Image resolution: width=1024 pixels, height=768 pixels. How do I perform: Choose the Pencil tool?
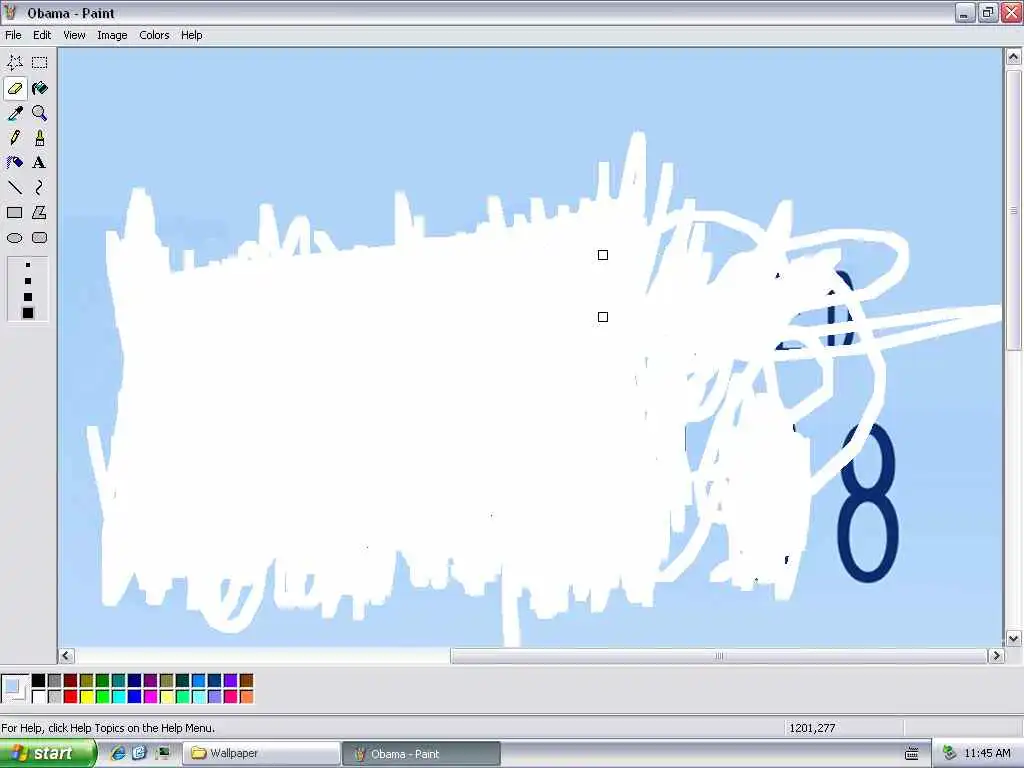(15, 138)
